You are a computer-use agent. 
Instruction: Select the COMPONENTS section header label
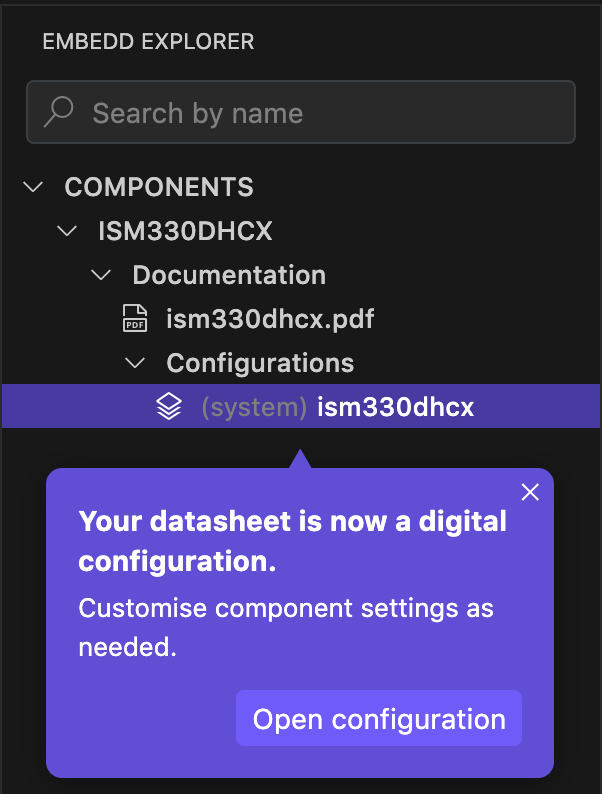pos(159,187)
